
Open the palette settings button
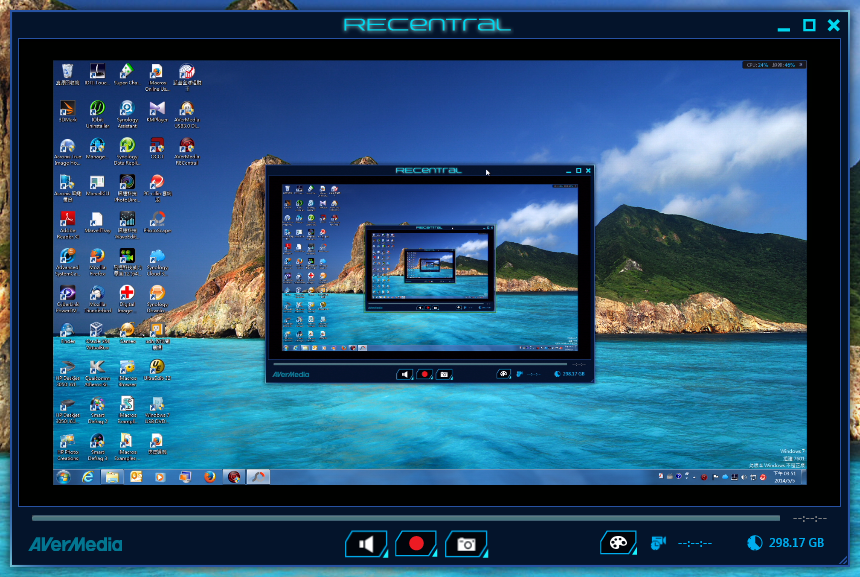click(618, 543)
